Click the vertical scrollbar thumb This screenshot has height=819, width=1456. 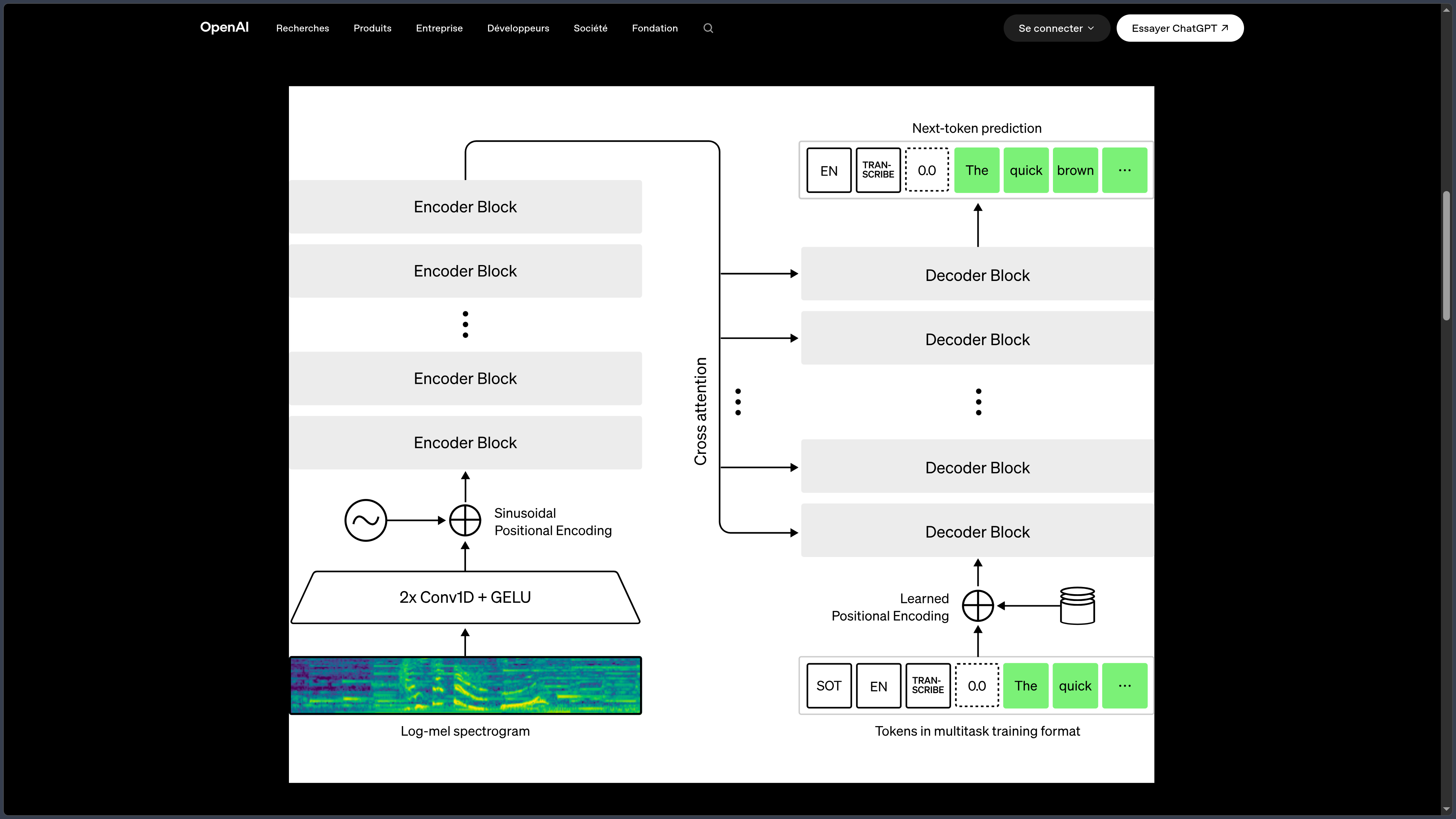click(1447, 256)
